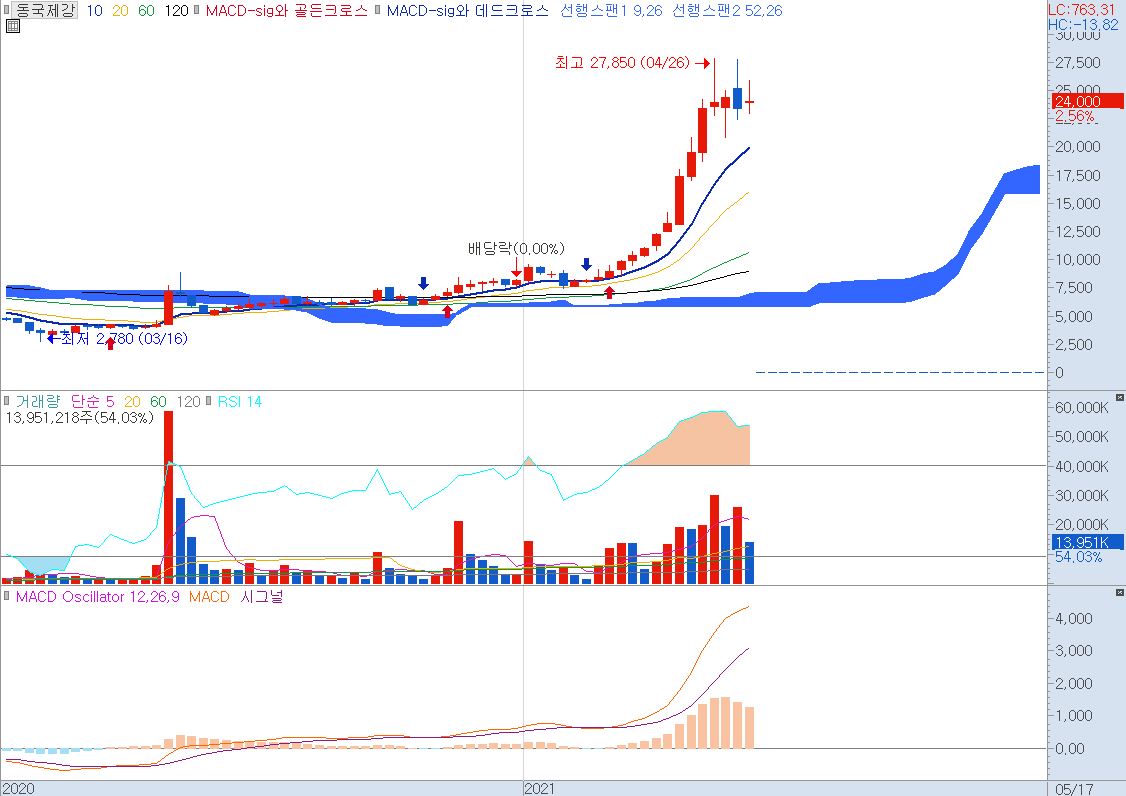Click the marker square before RSI 14
1126x796 pixels.
(209, 401)
